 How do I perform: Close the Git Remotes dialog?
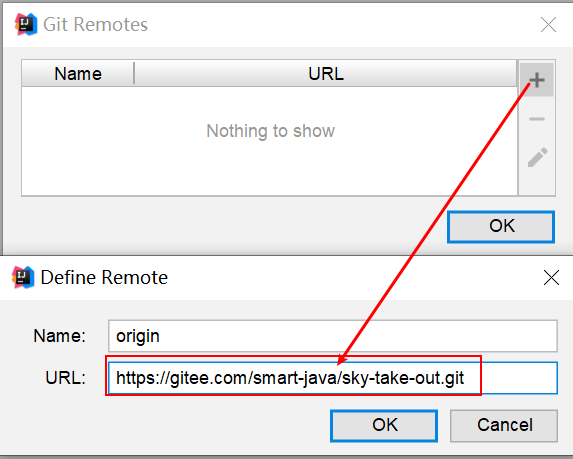[548, 25]
